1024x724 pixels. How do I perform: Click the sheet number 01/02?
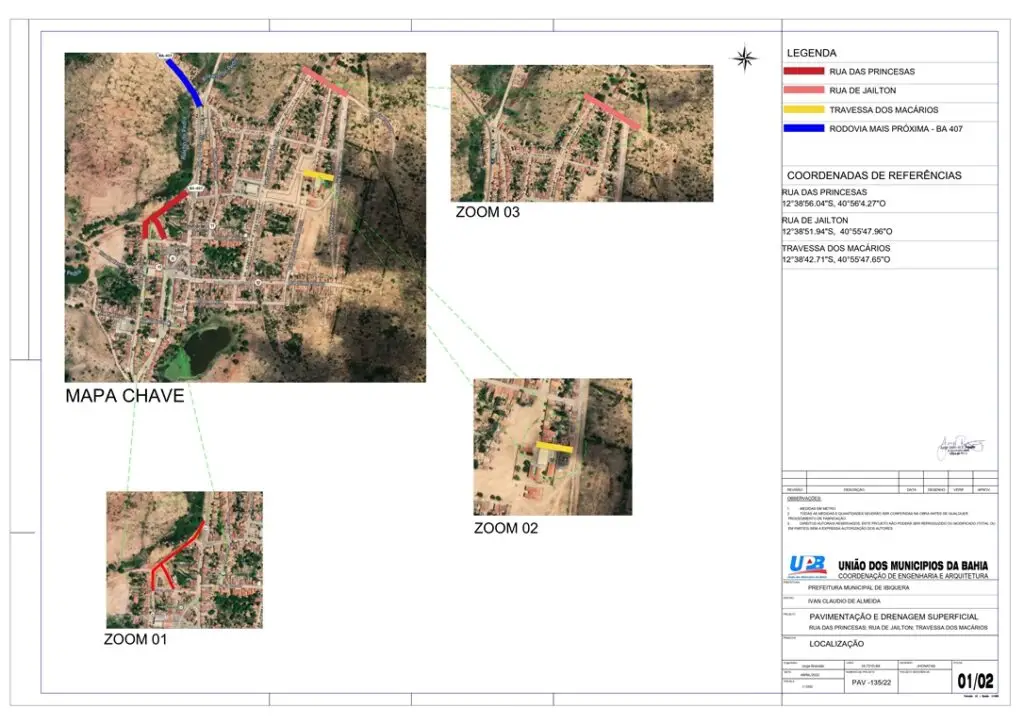point(975,682)
